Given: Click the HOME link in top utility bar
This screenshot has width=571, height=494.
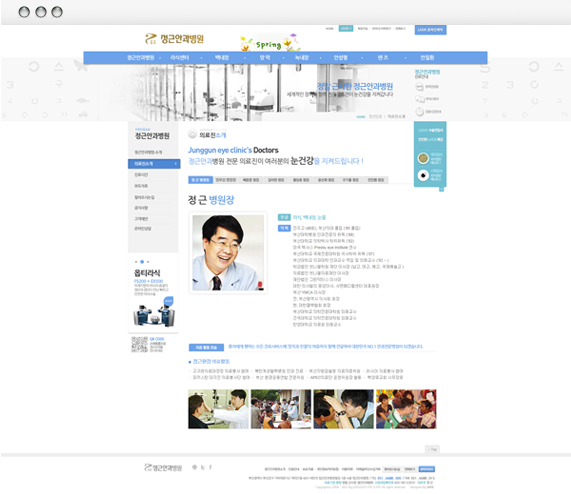Looking at the screenshot, I should tap(330, 28).
